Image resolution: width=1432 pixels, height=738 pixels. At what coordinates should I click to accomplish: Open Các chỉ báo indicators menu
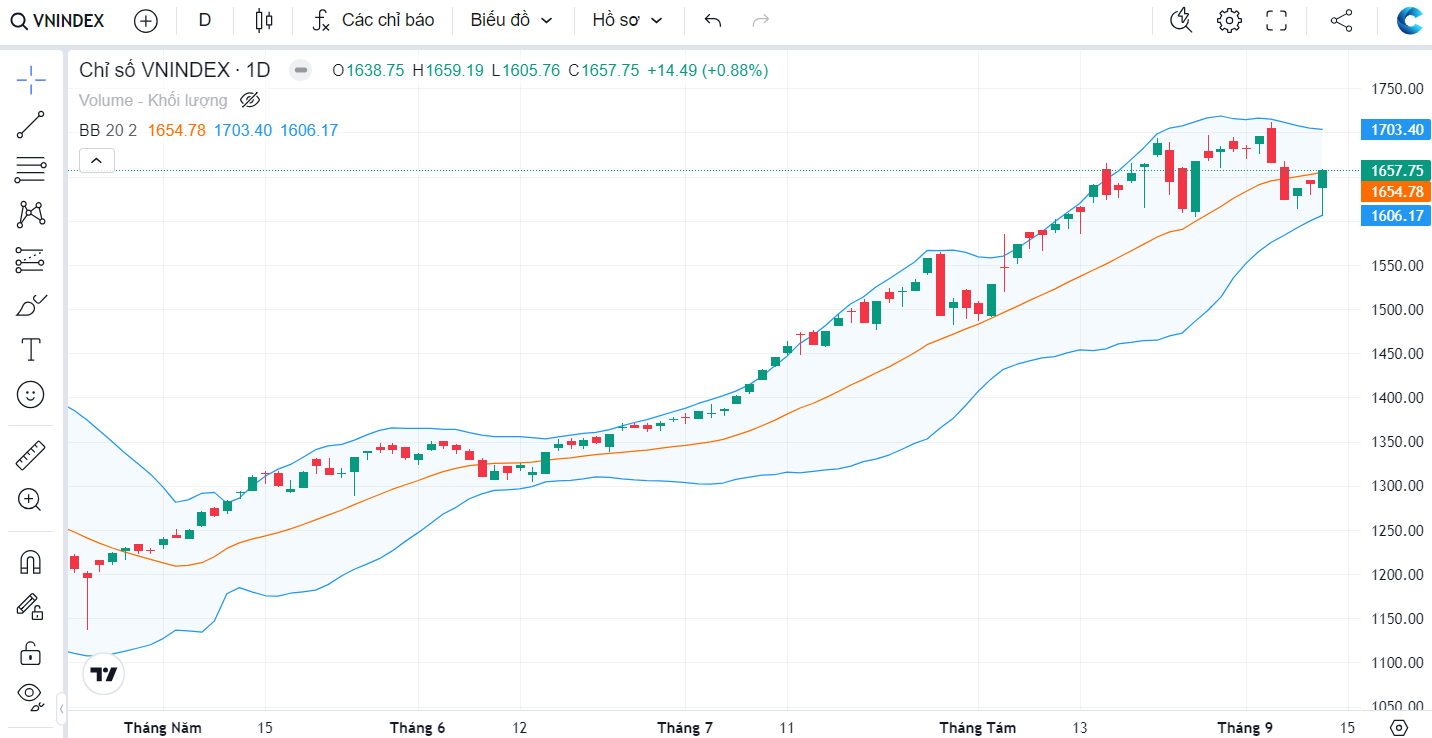point(372,20)
